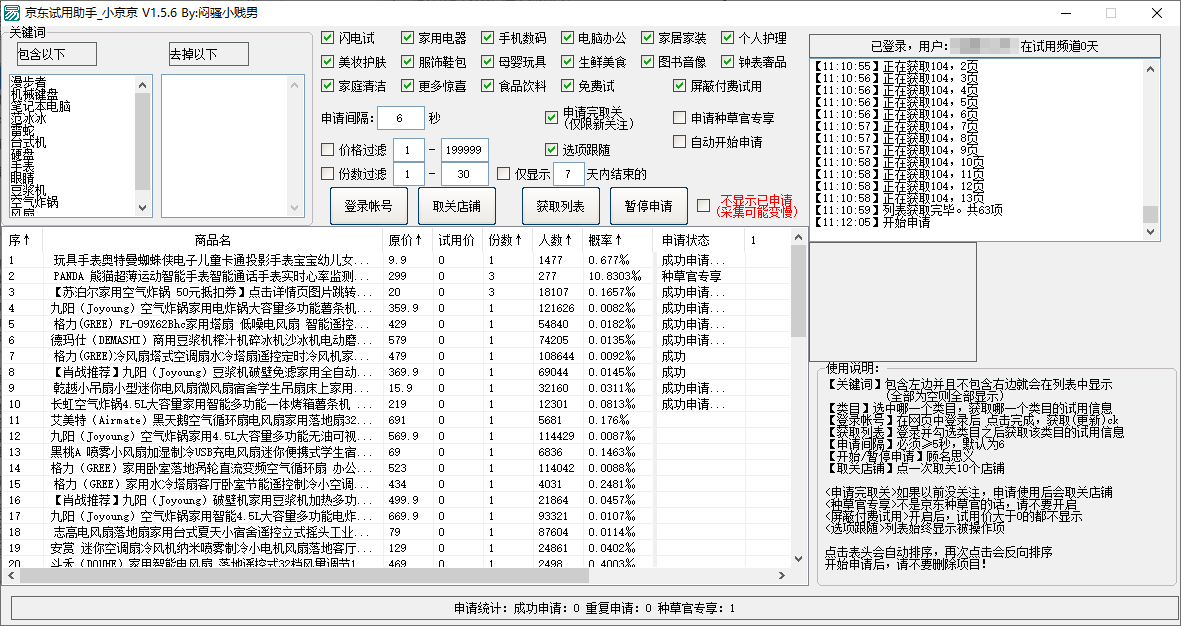Enable 申请种草官专享

pos(678,116)
